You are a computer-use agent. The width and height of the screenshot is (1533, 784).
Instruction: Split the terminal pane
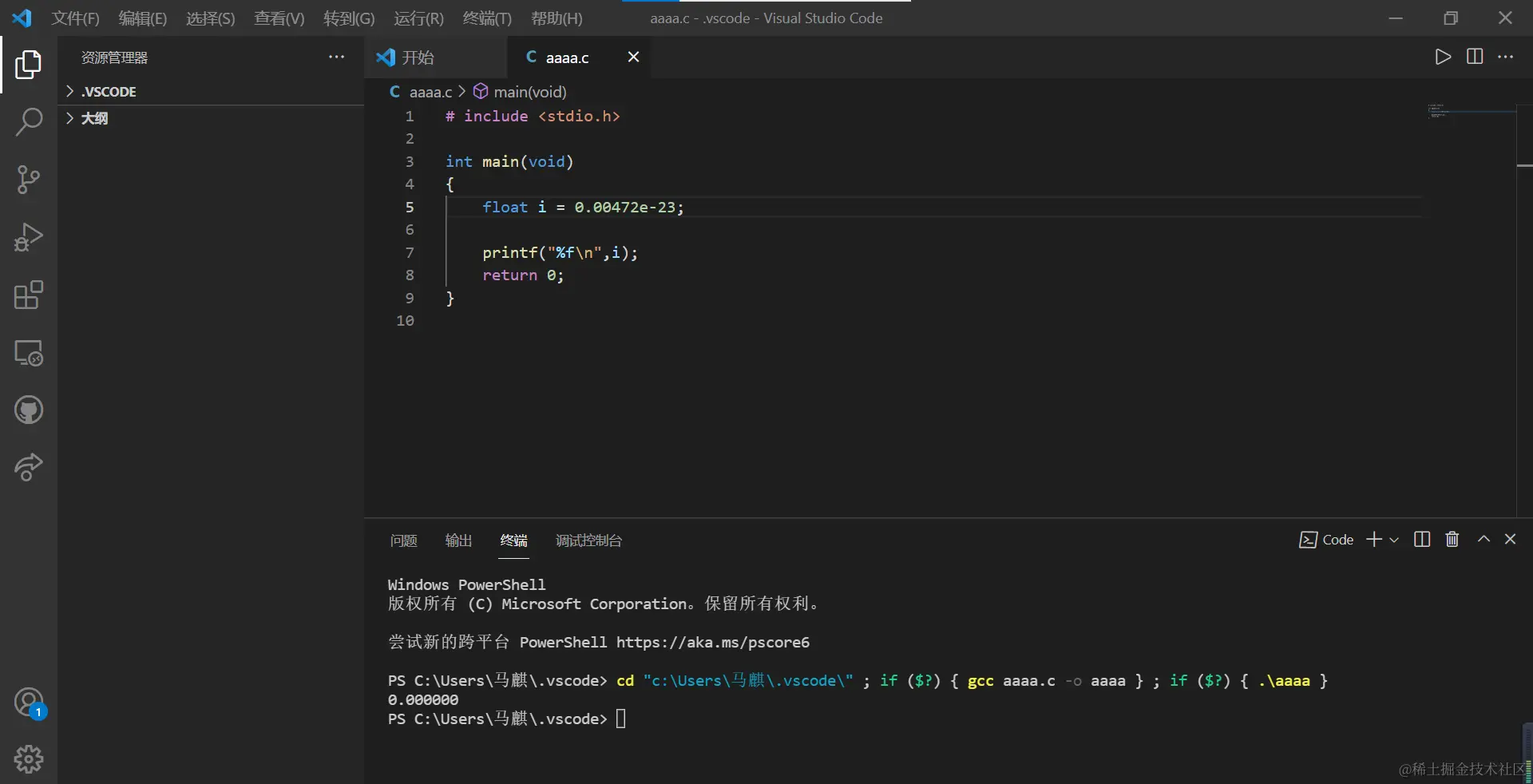click(x=1422, y=539)
